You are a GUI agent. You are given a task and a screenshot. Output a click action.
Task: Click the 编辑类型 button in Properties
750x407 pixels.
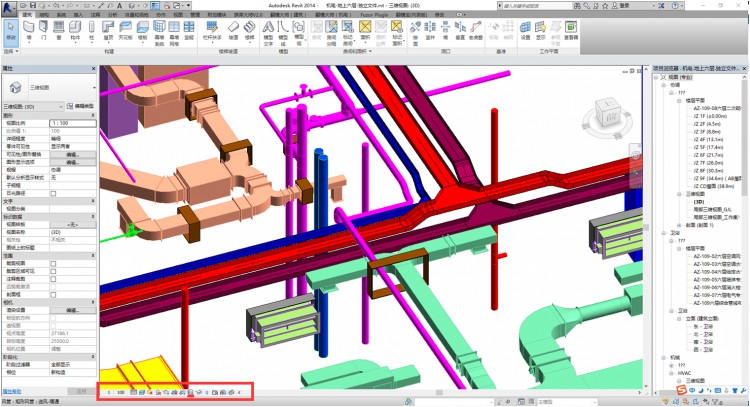pos(80,106)
